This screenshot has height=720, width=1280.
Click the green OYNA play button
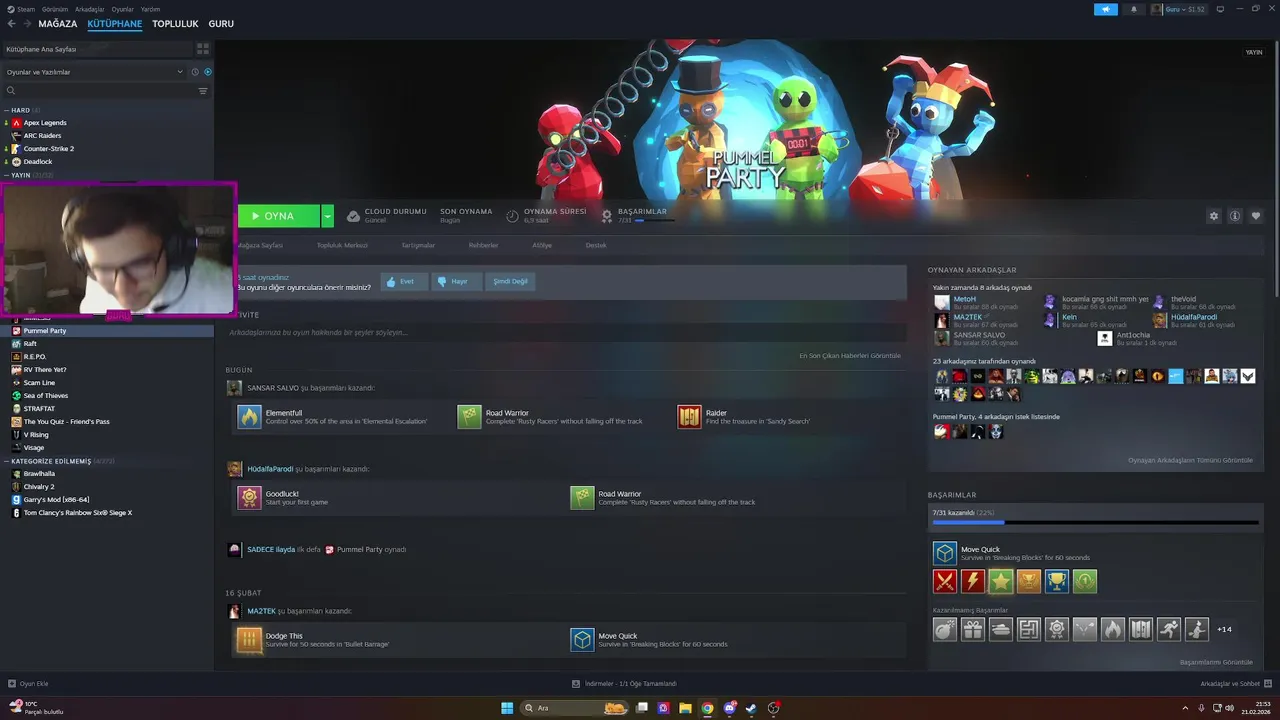pyautogui.click(x=278, y=216)
